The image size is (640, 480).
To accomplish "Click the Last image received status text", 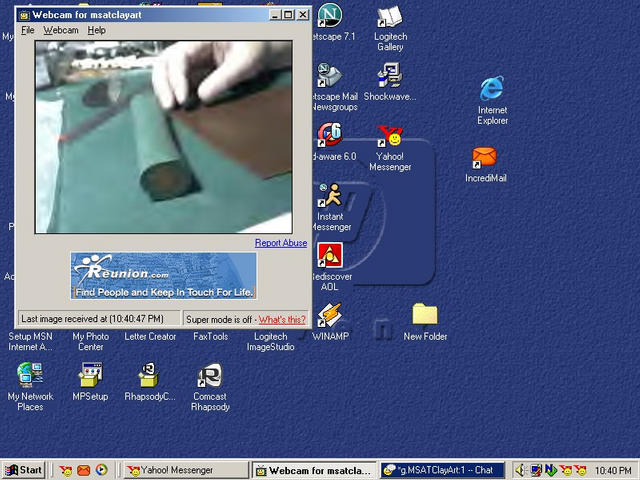I will pyautogui.click(x=92, y=319).
